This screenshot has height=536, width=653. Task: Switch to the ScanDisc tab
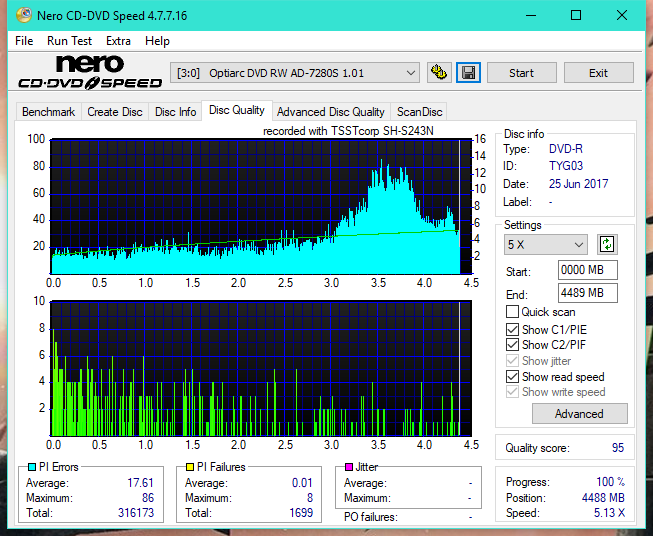tap(419, 112)
